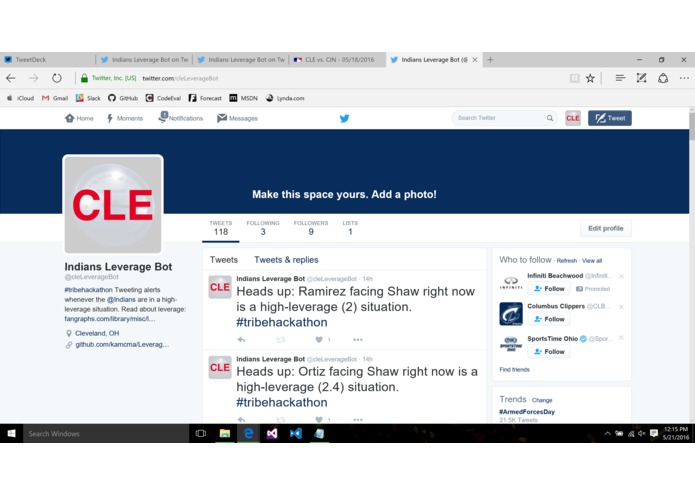
Task: Retweet the Ramirez facing Shaw tweet
Action: click(281, 340)
